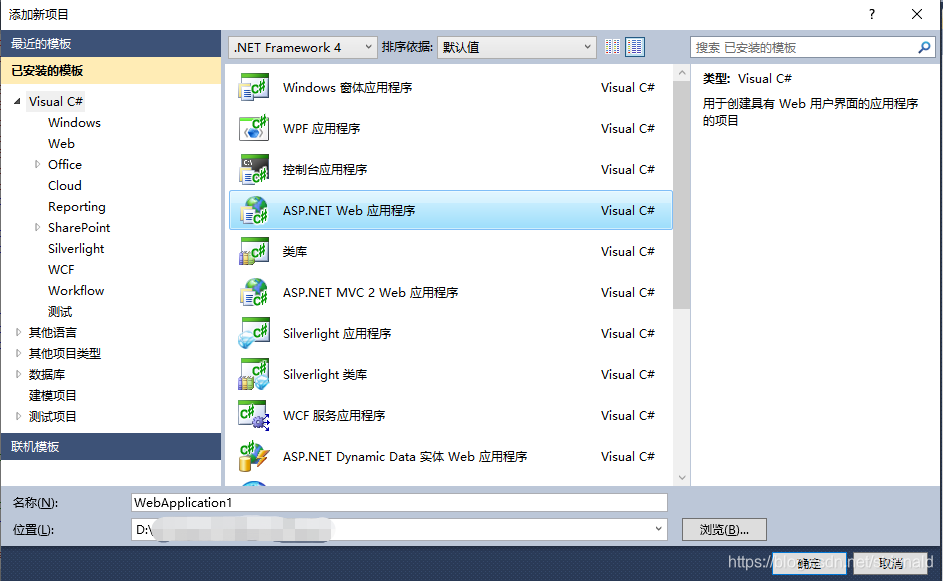Viewport: 943px width, 581px height.
Task: Expand the SharePoint tree node
Action: 37,227
